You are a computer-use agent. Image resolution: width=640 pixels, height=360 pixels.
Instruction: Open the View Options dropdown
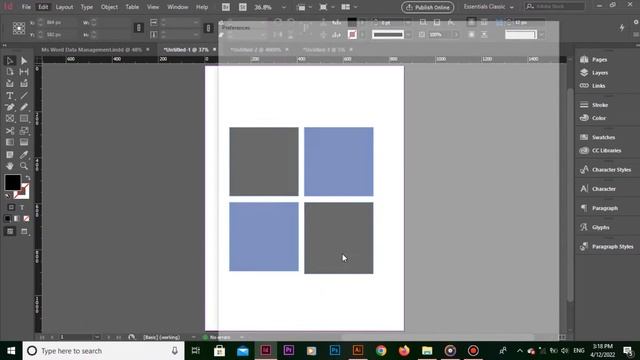click(x=304, y=7)
